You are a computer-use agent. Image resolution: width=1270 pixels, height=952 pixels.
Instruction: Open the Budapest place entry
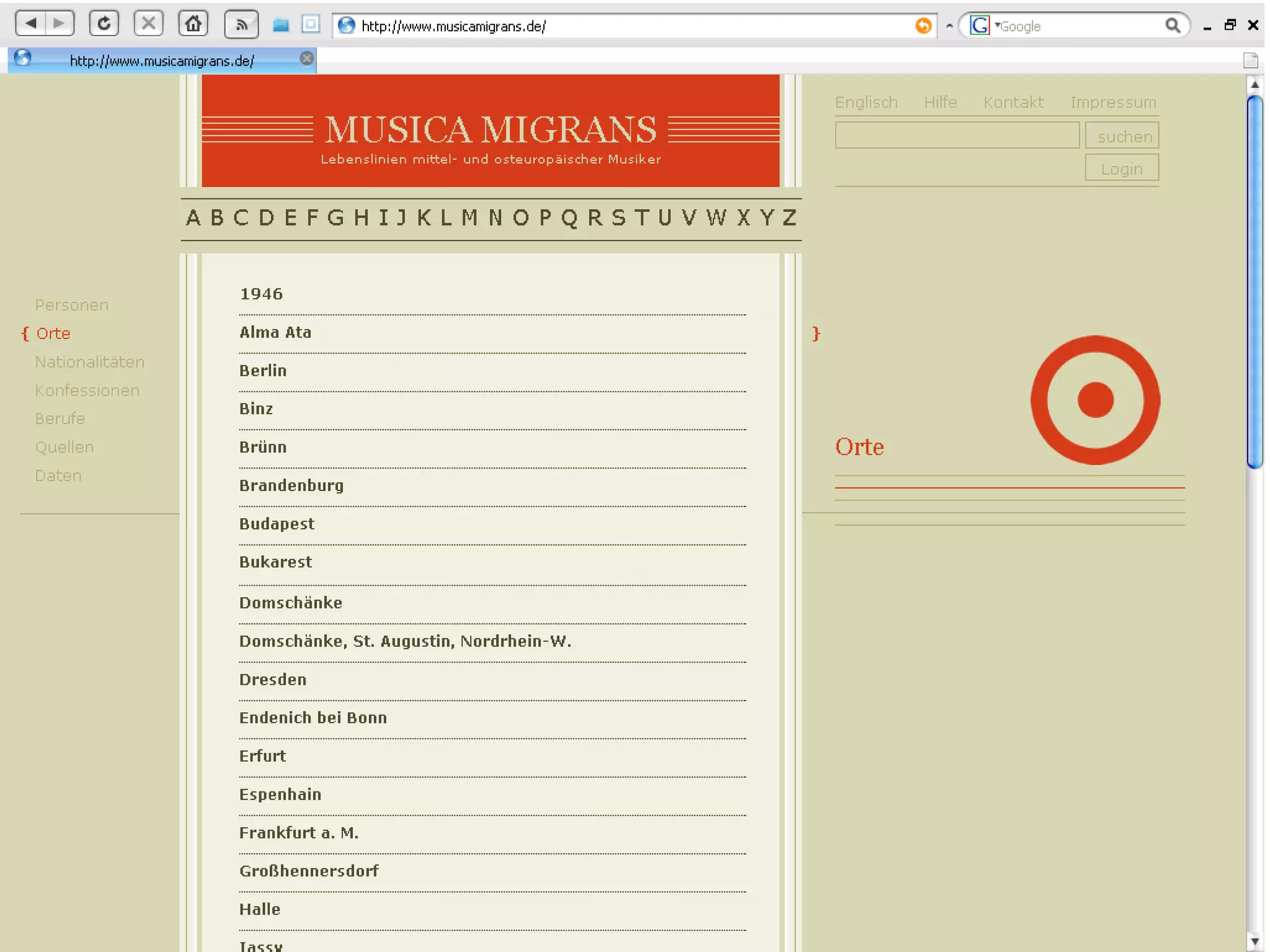pyautogui.click(x=277, y=524)
